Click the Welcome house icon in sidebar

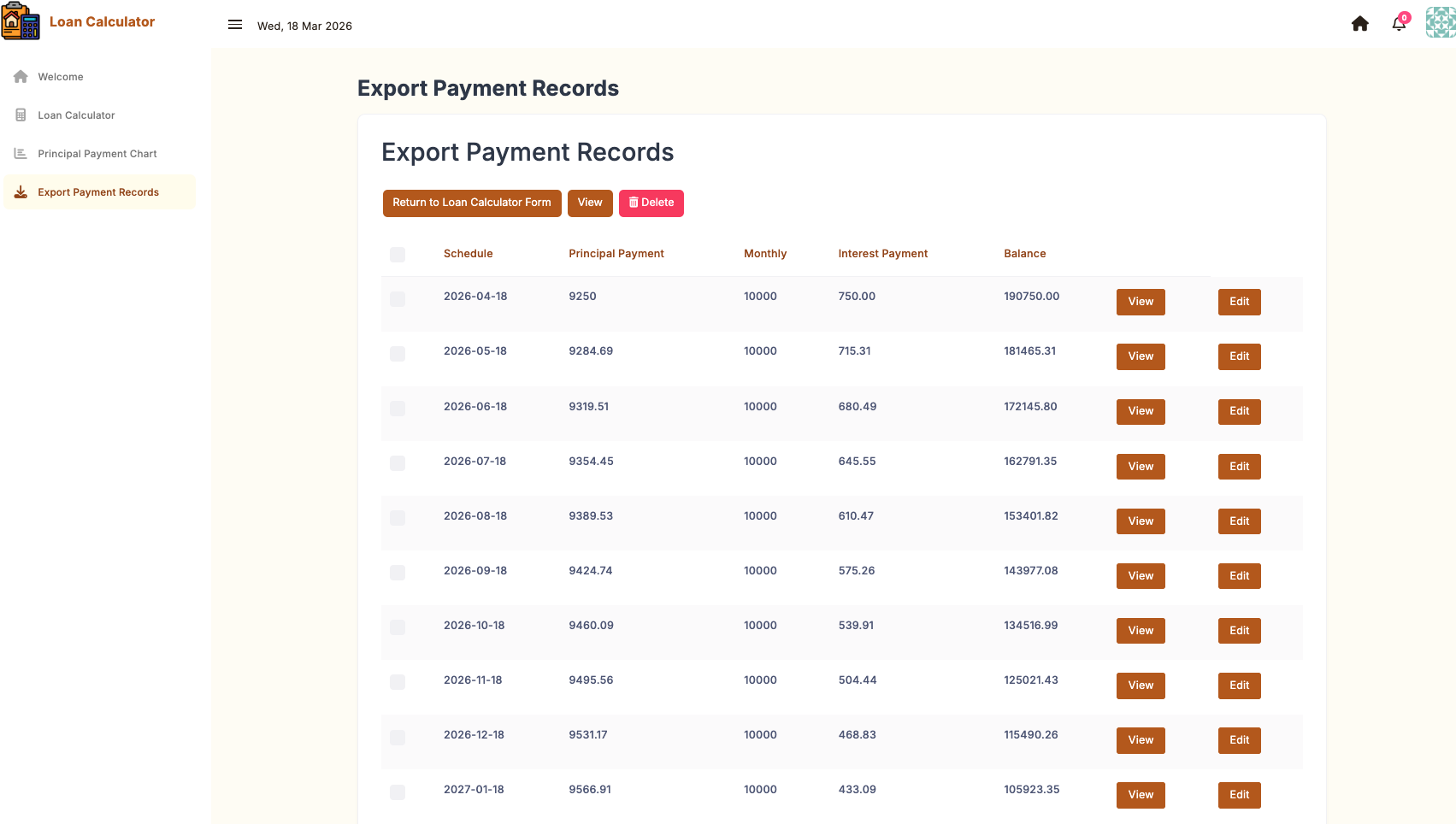21,77
